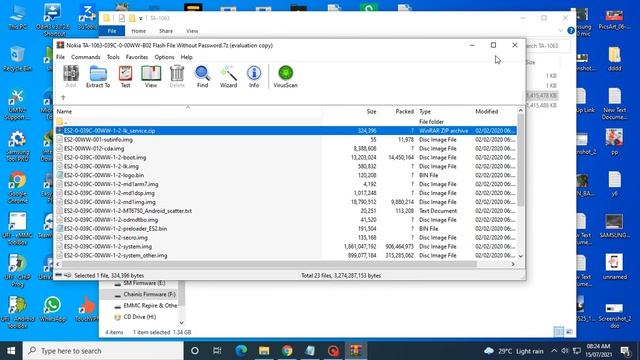This screenshot has width=640, height=360.
Task: Click the Info toolbar icon
Action: tap(254, 76)
